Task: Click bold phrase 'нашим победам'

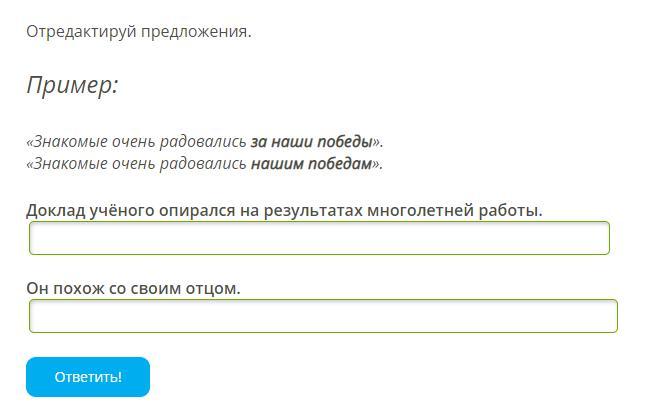Action: coord(311,163)
